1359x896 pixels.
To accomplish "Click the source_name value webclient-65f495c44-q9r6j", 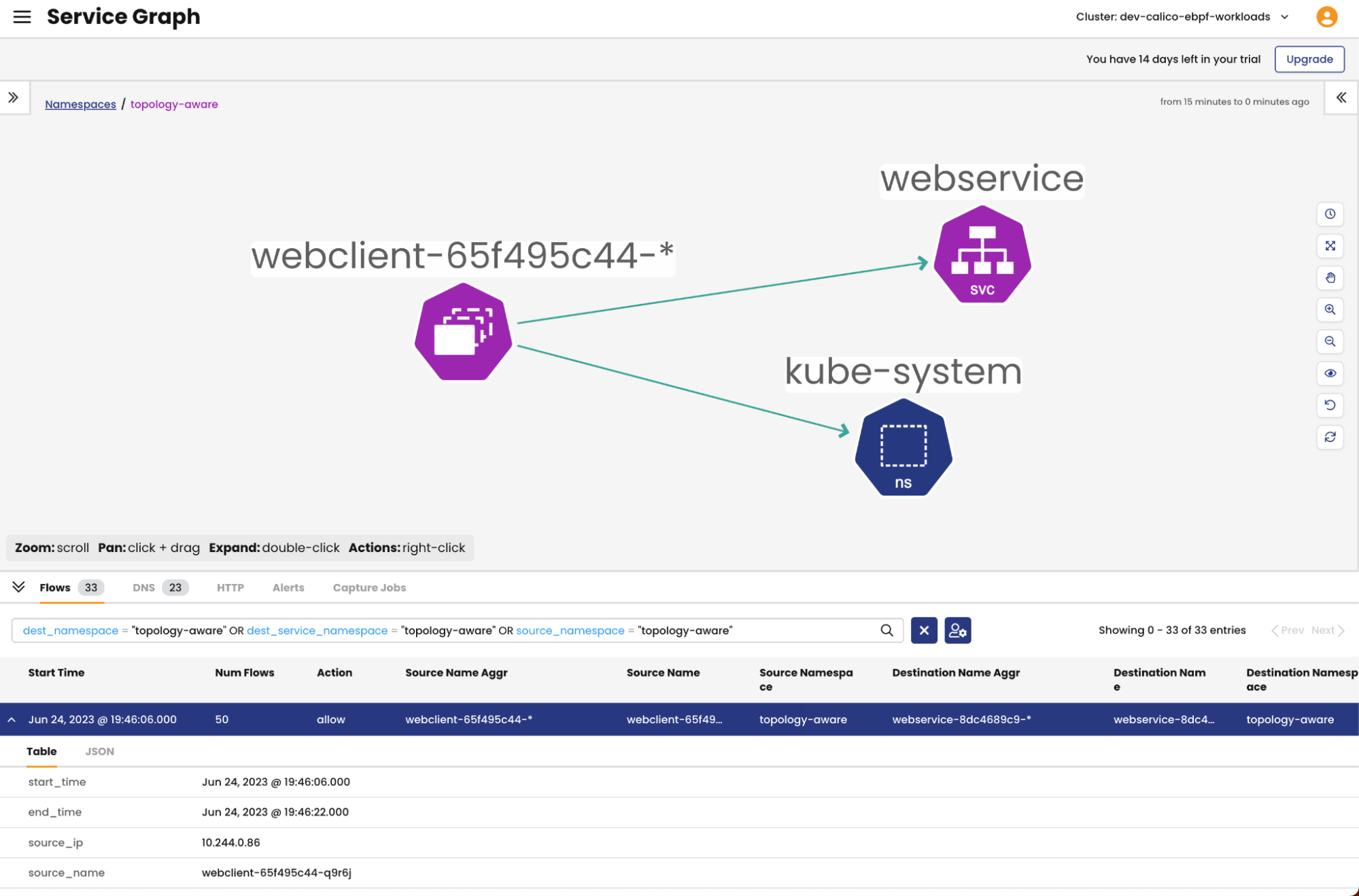I will pos(276,872).
